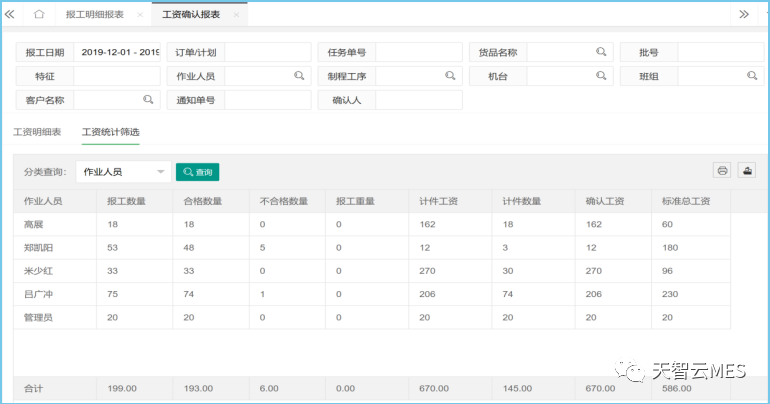Click the export icon button
770x404 pixels.
pos(747,170)
